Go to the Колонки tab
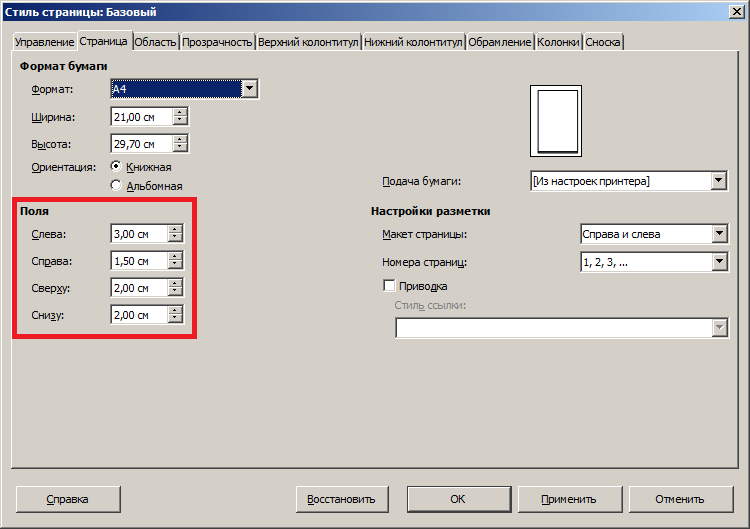This screenshot has width=750, height=529. 558,42
